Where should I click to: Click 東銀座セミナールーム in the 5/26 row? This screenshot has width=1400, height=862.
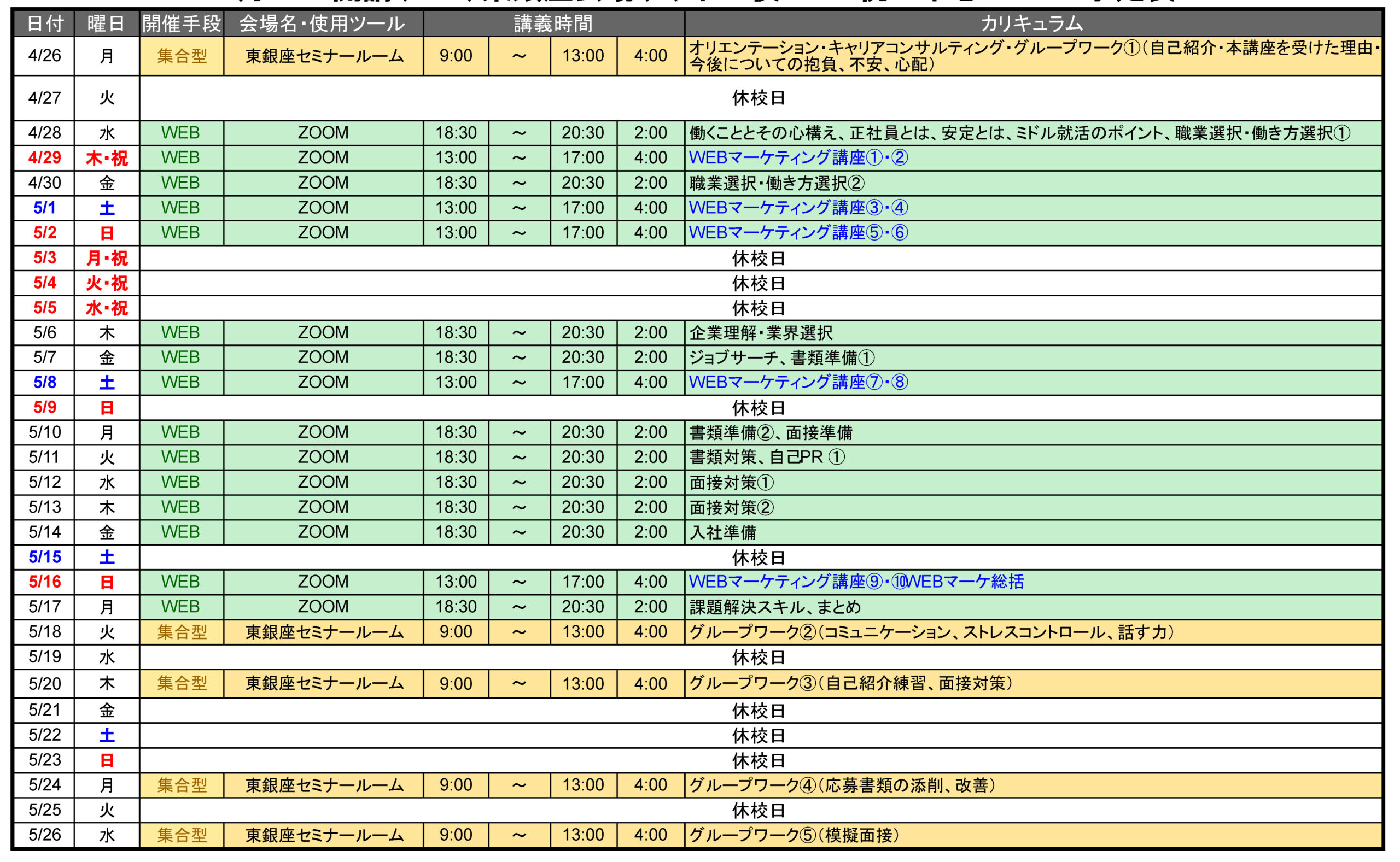[323, 835]
